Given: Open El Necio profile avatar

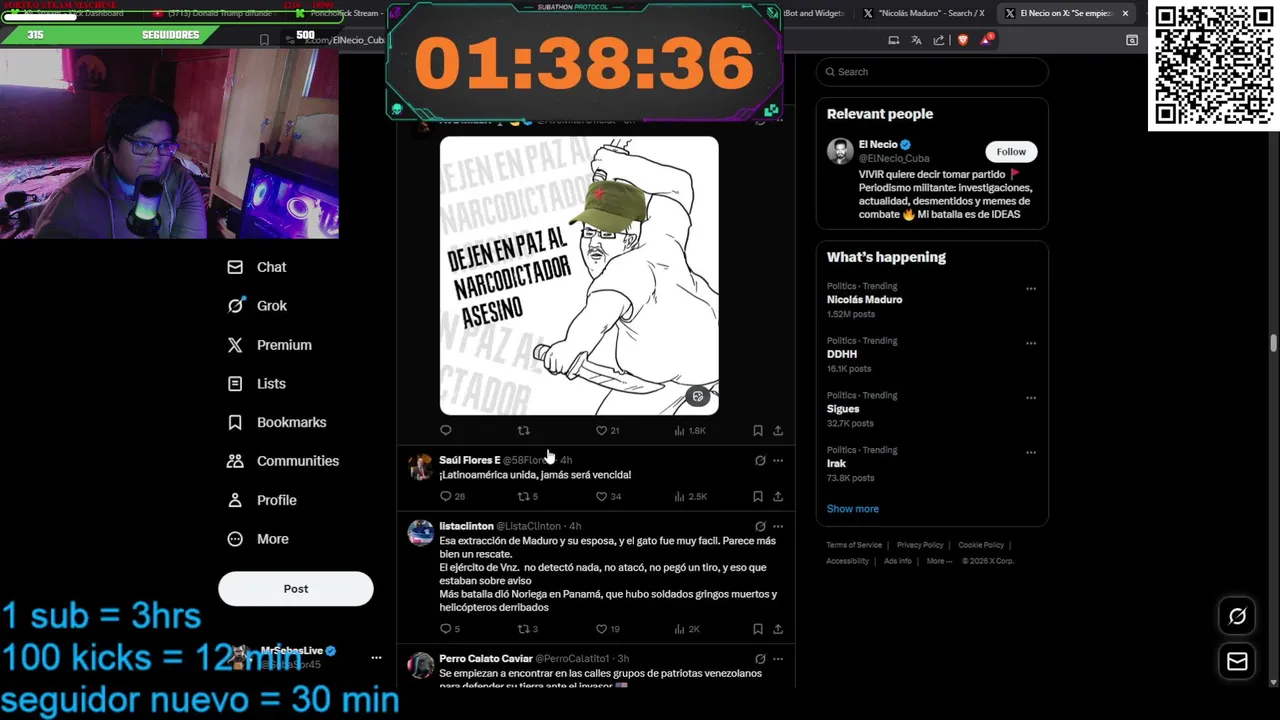Looking at the screenshot, I should (x=840, y=151).
